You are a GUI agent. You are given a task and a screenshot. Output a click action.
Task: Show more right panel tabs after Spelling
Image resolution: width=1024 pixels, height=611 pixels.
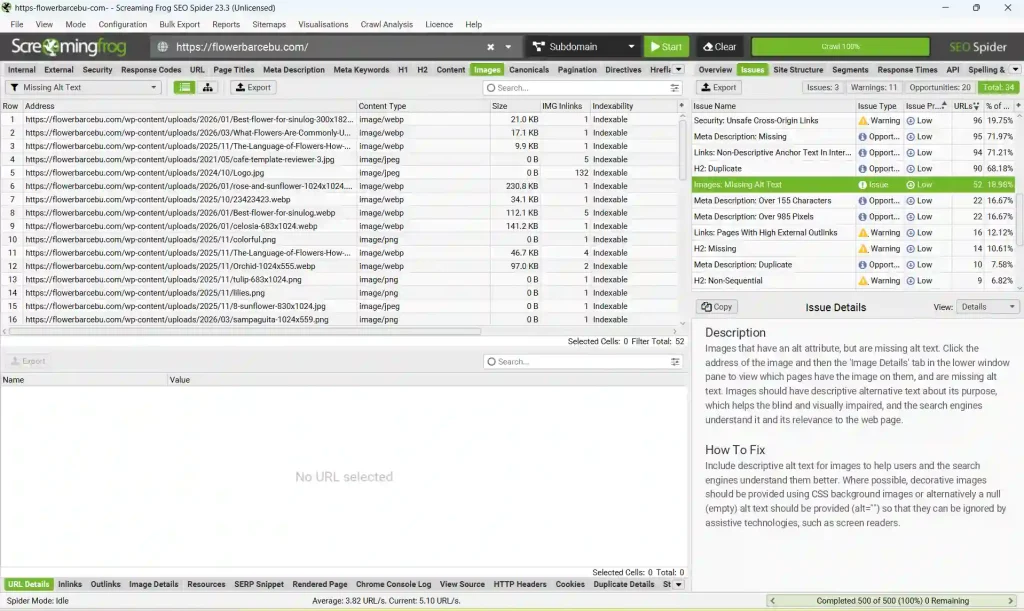(1015, 70)
